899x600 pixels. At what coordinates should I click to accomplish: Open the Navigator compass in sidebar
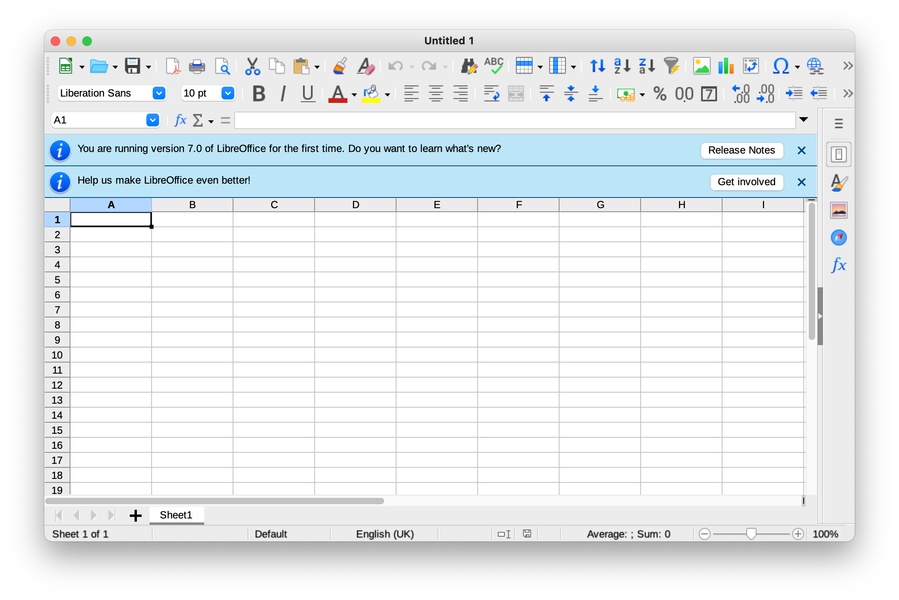839,238
